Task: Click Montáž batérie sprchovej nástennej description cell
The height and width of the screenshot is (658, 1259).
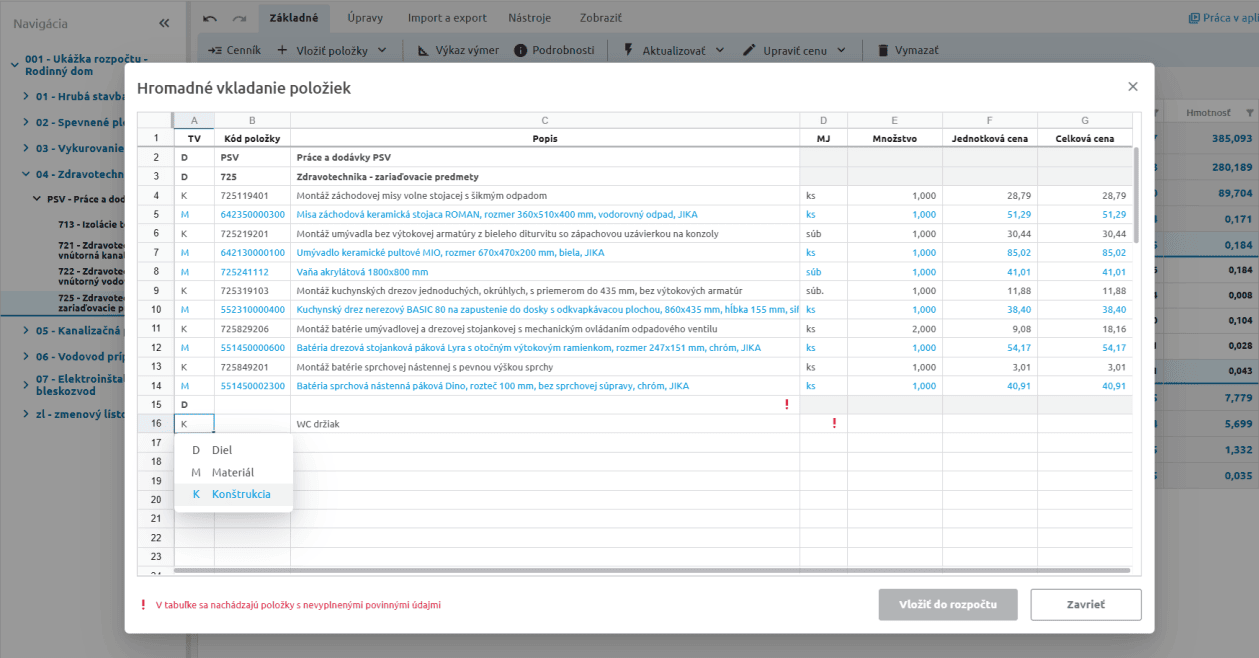Action: tap(545, 367)
